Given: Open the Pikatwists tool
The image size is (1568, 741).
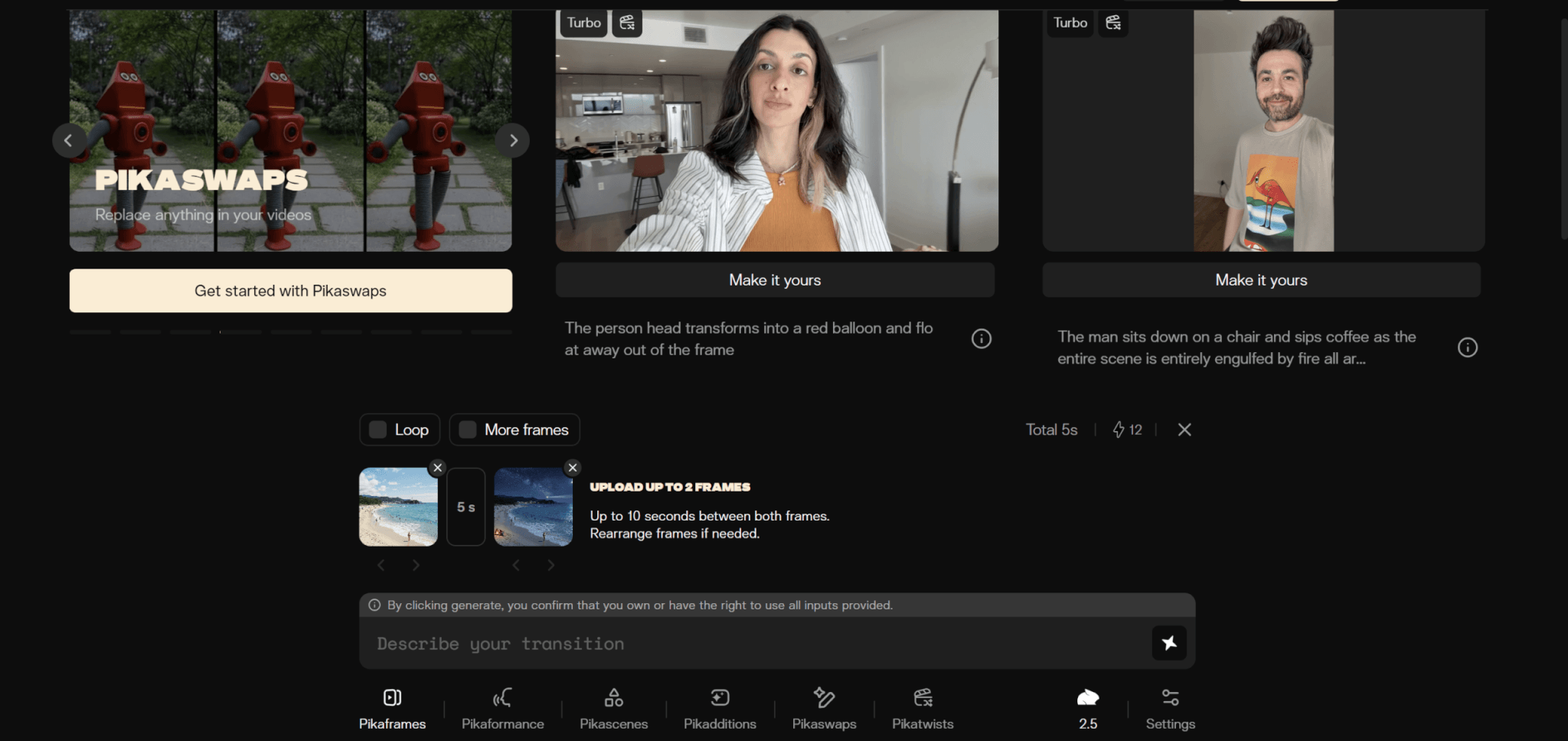Looking at the screenshot, I should pyautogui.click(x=923, y=708).
